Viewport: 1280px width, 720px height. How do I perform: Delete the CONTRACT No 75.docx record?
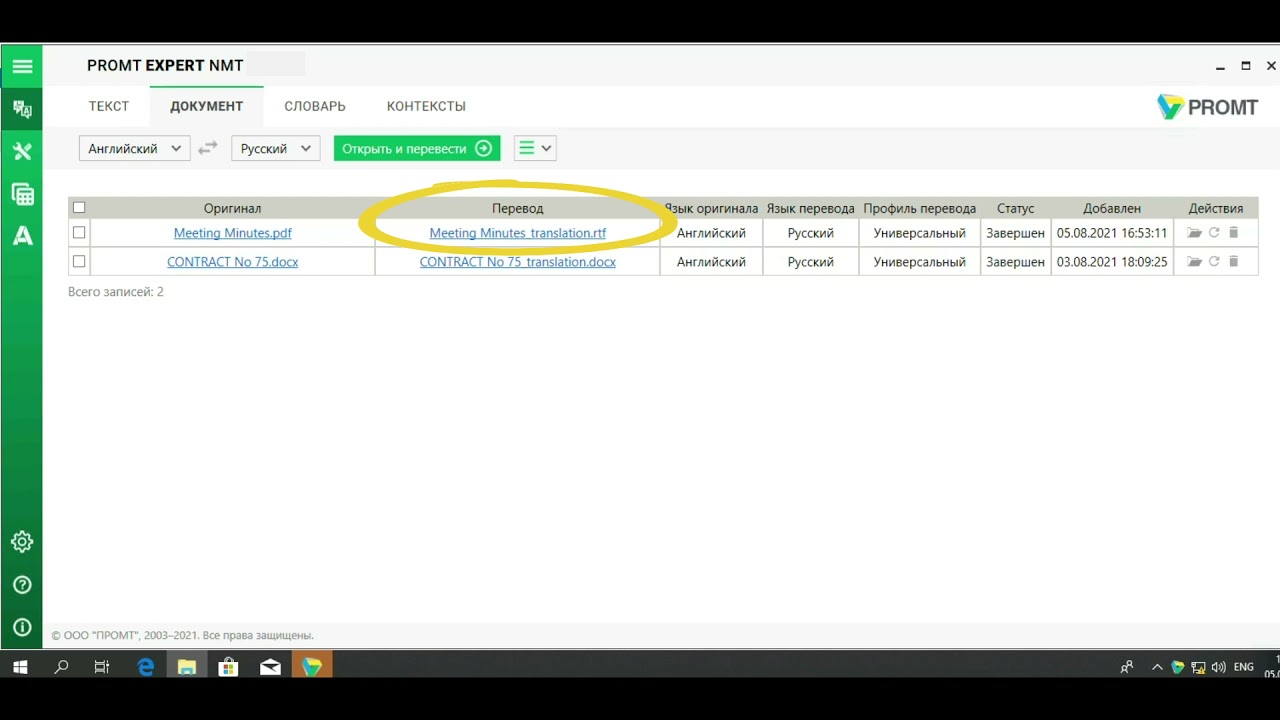[1233, 262]
